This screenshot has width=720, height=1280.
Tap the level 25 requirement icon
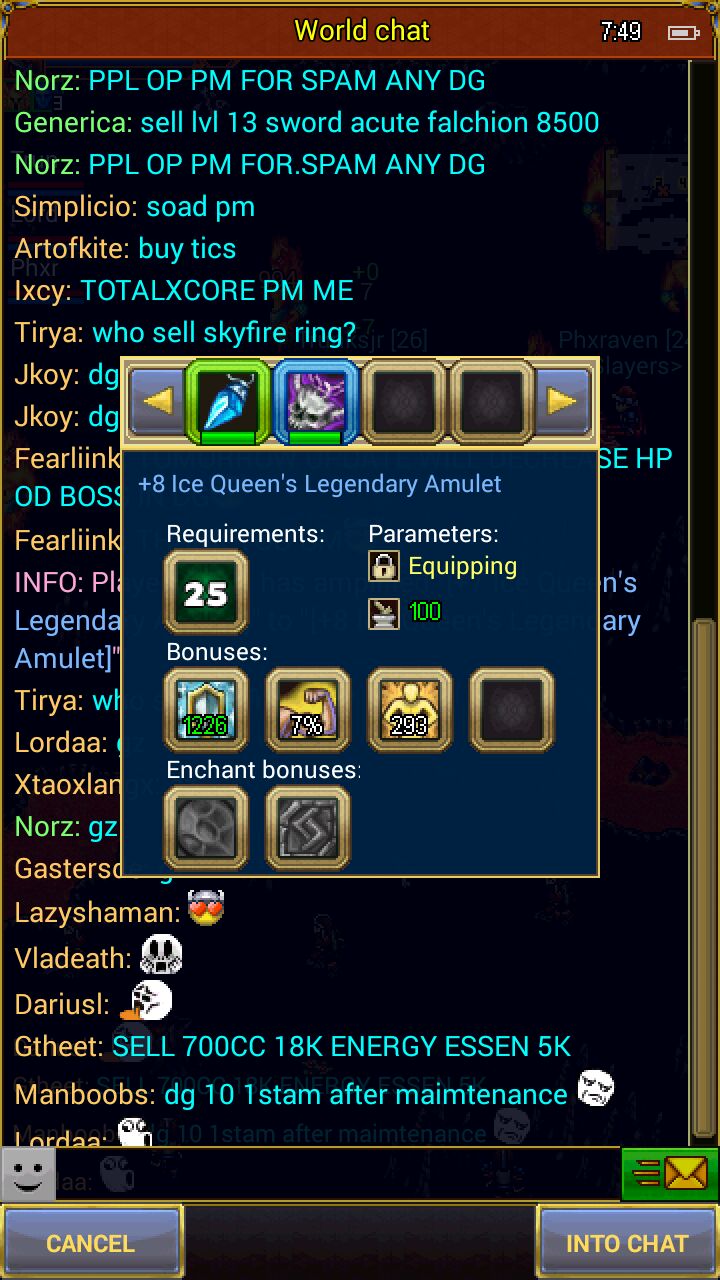pyautogui.click(x=206, y=593)
